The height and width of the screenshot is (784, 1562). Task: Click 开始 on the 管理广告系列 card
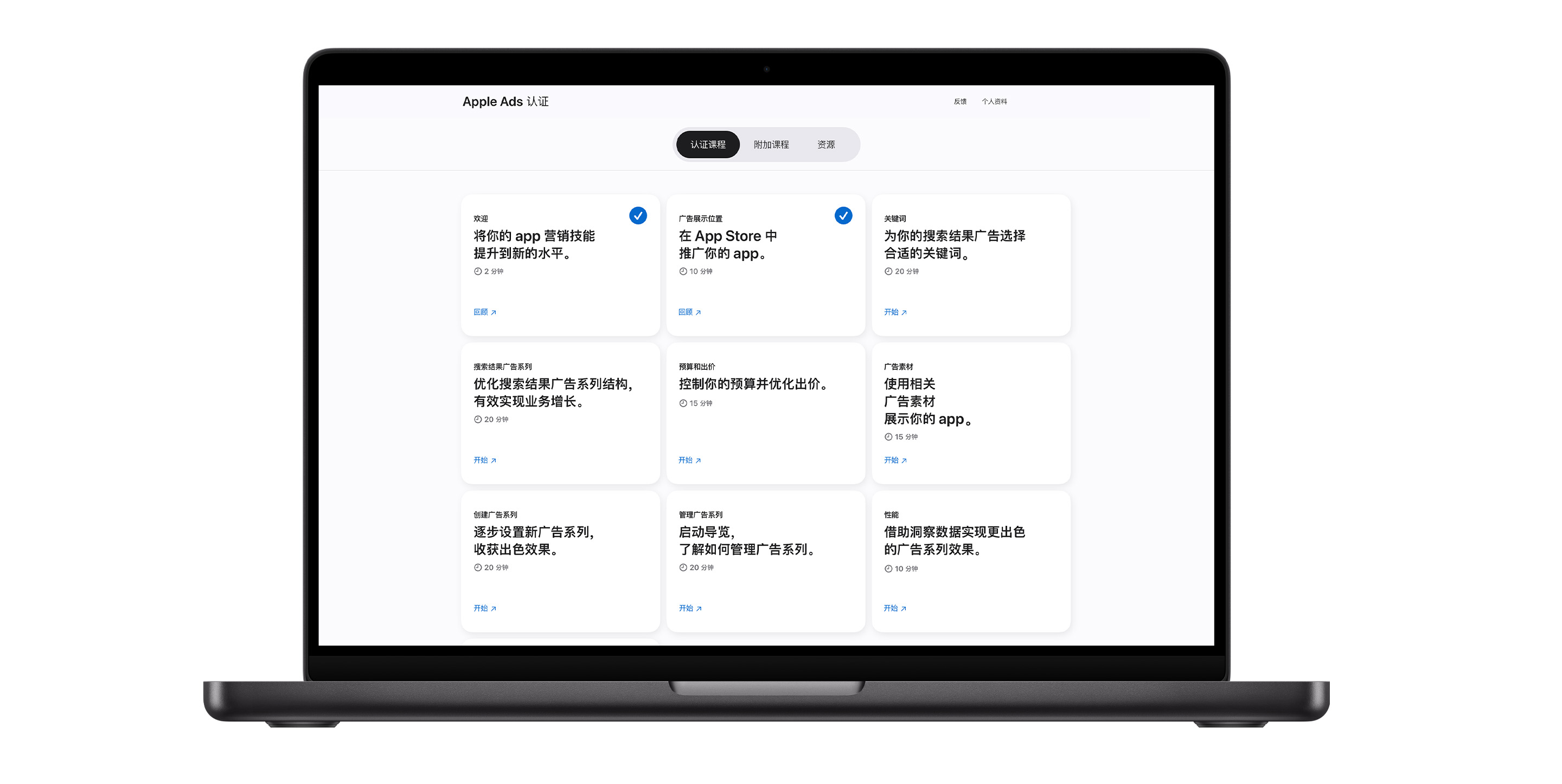[690, 608]
